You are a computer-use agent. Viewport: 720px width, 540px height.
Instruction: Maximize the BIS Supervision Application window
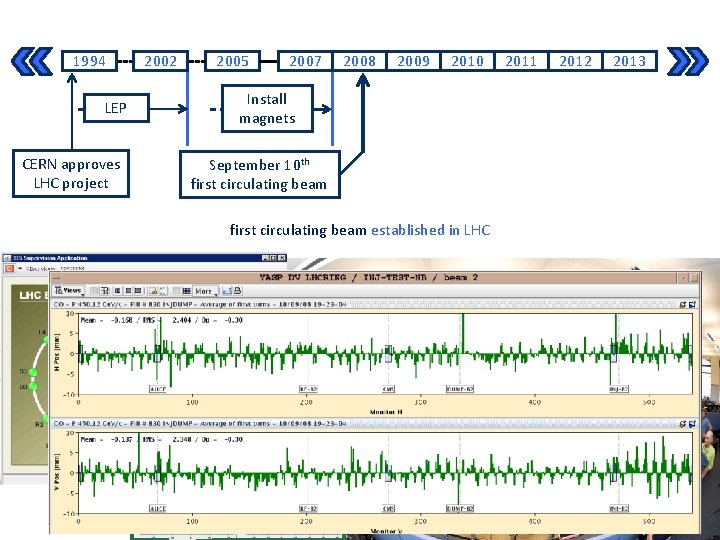(x=273, y=258)
